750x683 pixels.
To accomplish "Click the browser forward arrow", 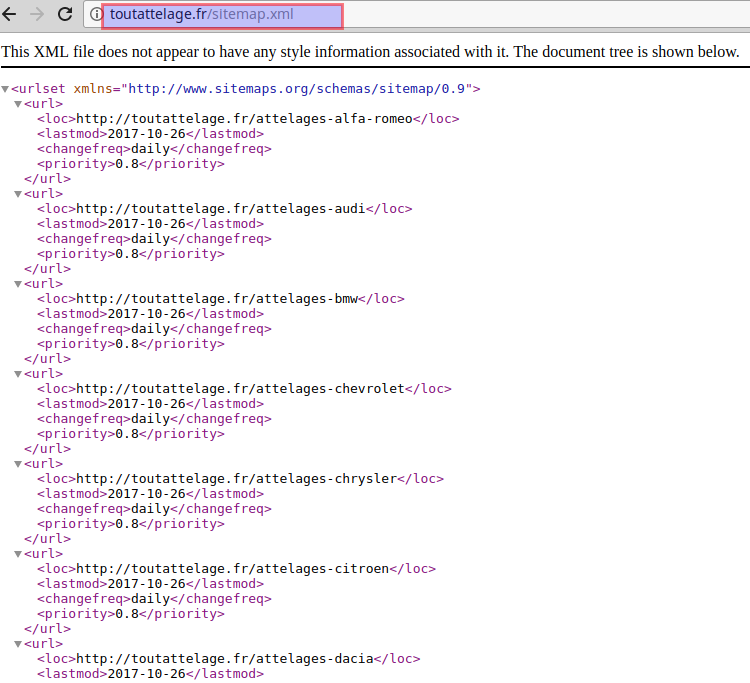I will 38,15.
